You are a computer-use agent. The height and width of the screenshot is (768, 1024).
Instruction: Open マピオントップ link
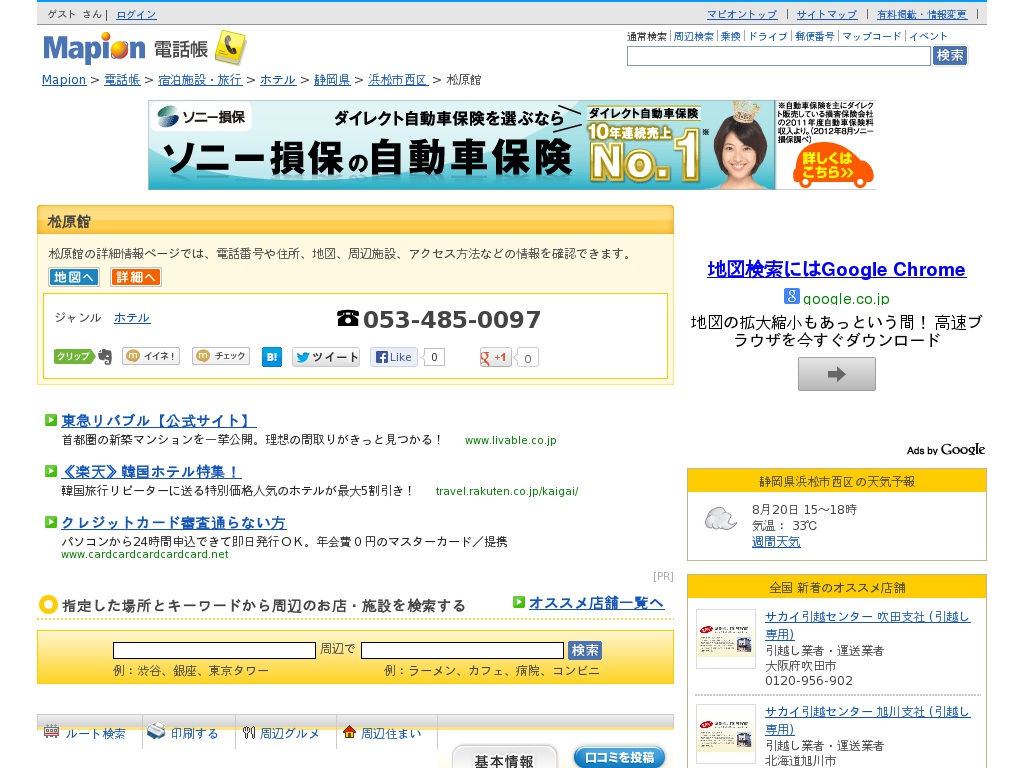click(x=743, y=14)
